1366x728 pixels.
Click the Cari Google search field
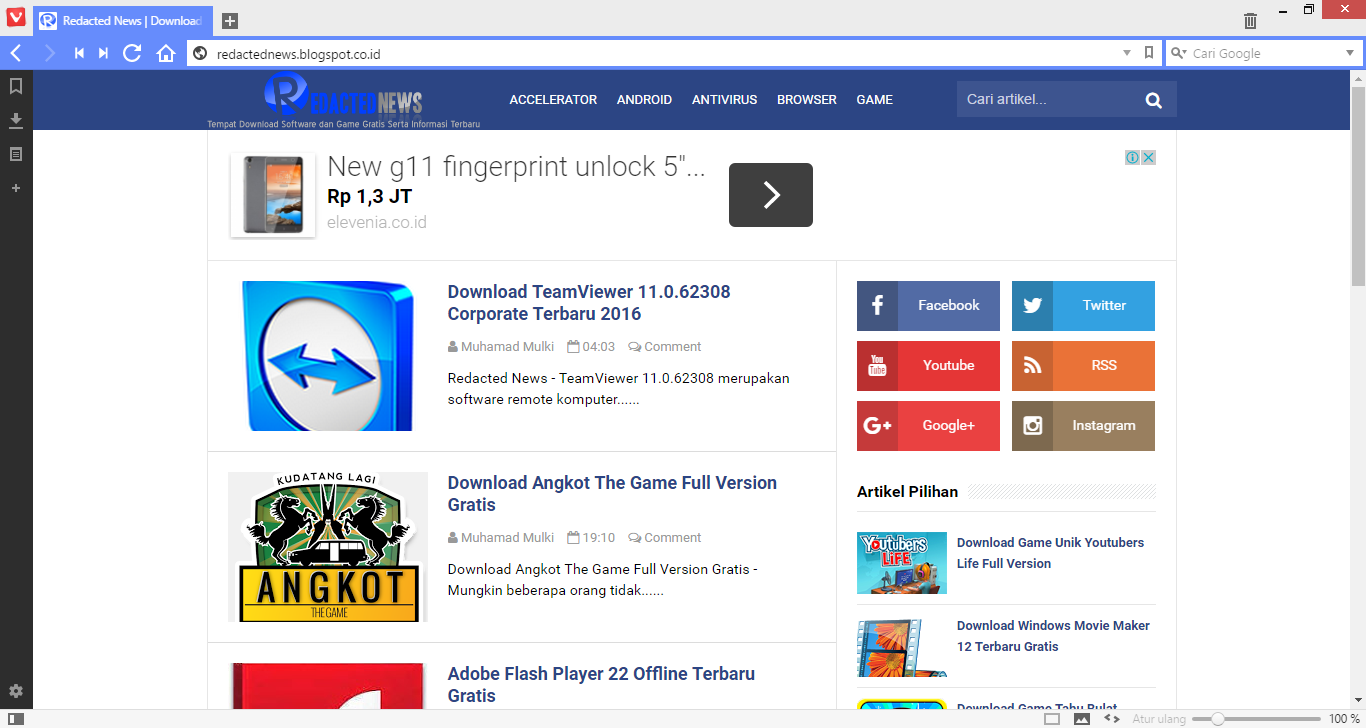pos(1265,54)
